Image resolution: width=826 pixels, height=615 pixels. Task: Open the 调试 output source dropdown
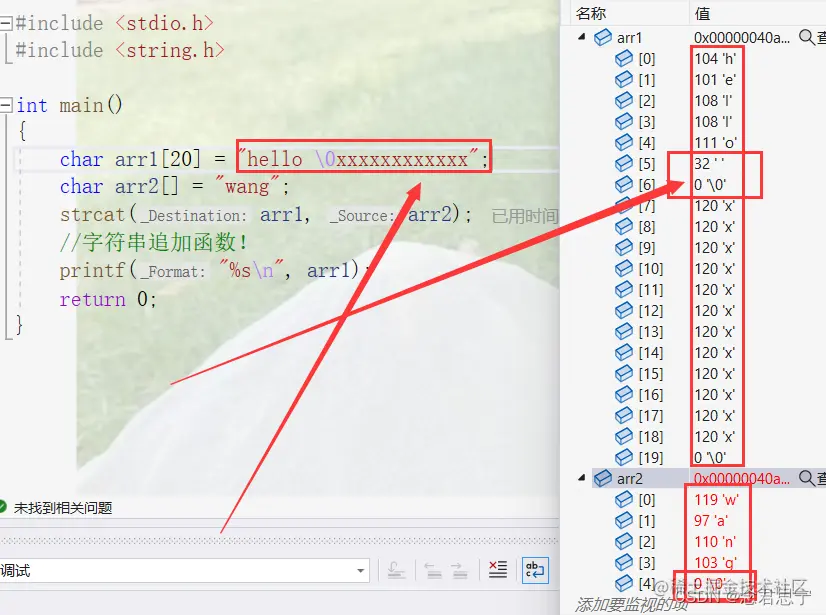click(360, 571)
